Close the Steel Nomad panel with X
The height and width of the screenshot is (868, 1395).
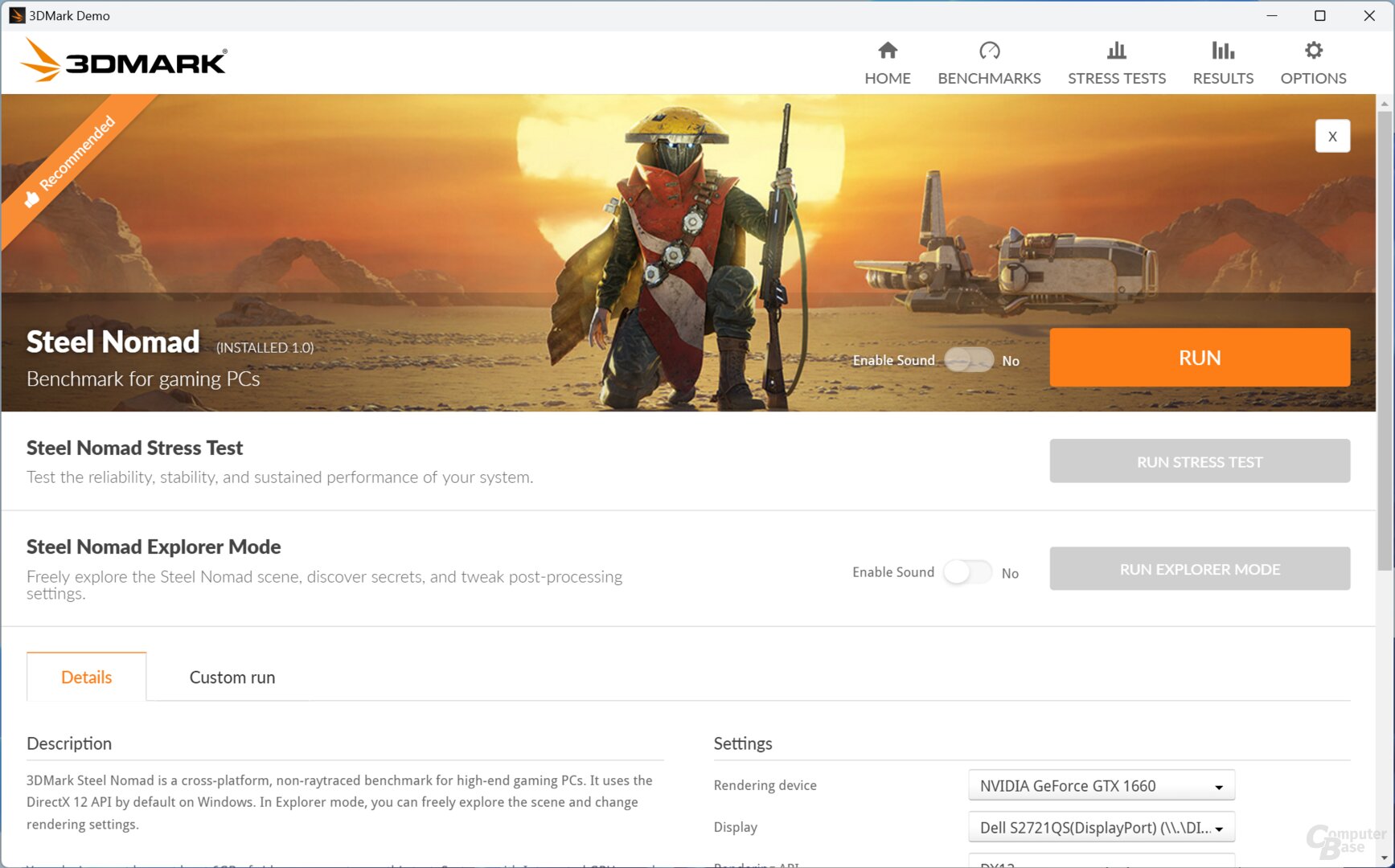(x=1332, y=136)
